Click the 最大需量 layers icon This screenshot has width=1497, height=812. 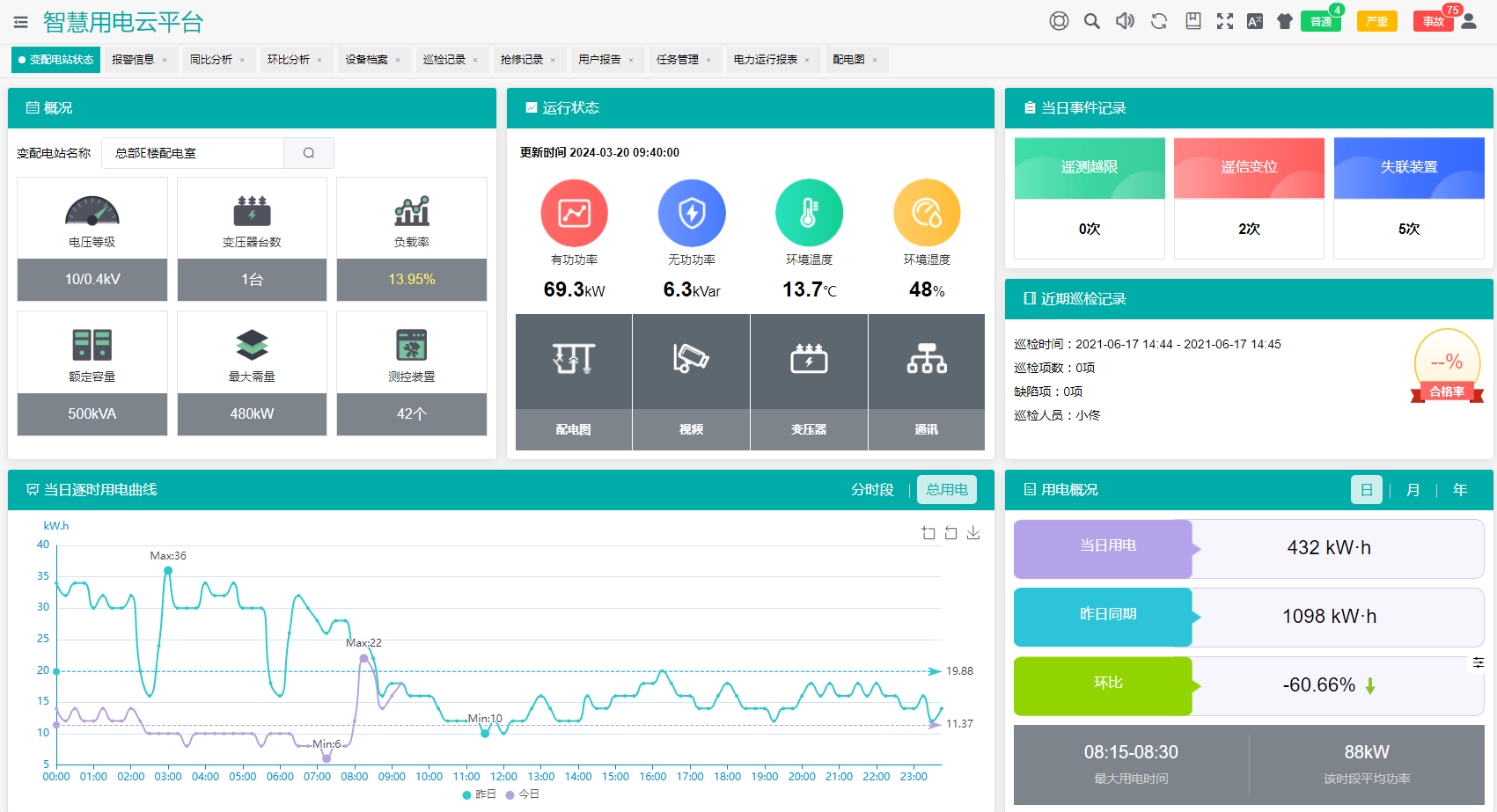(252, 345)
